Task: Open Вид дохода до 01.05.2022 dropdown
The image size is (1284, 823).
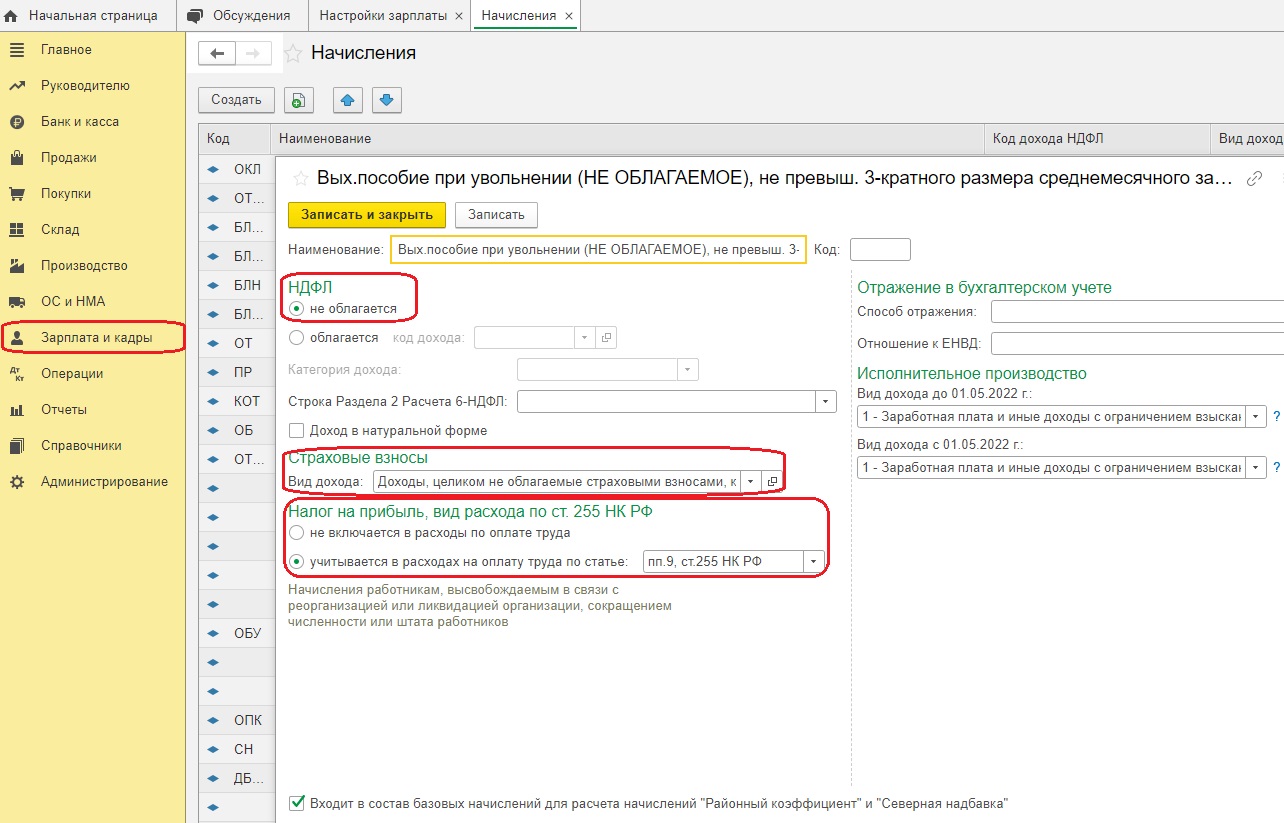Action: point(1256,416)
